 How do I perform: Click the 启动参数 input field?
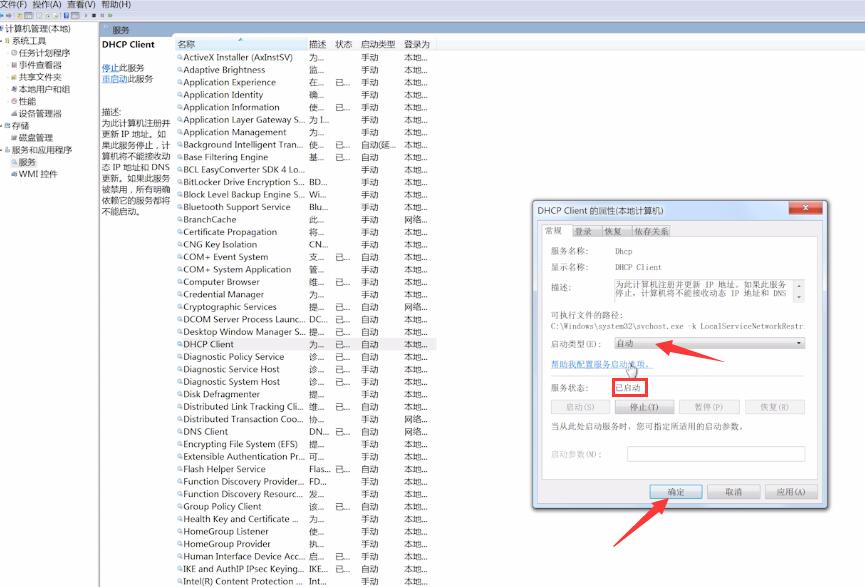716,454
